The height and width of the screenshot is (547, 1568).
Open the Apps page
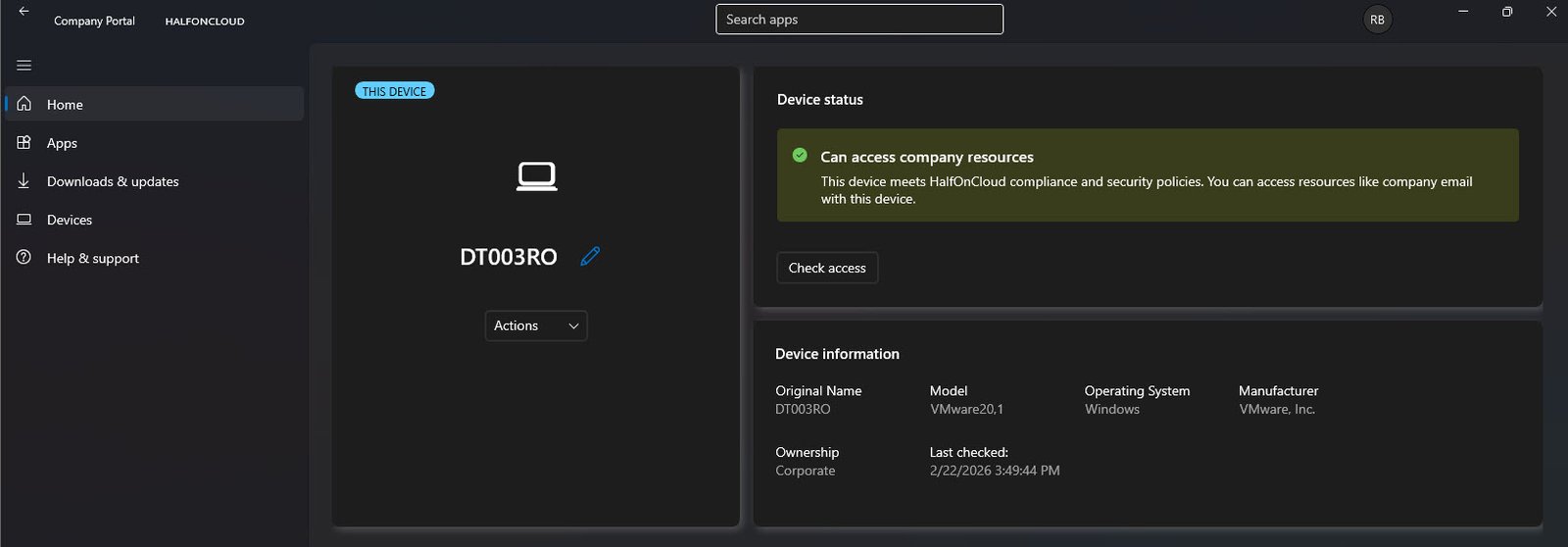62,143
